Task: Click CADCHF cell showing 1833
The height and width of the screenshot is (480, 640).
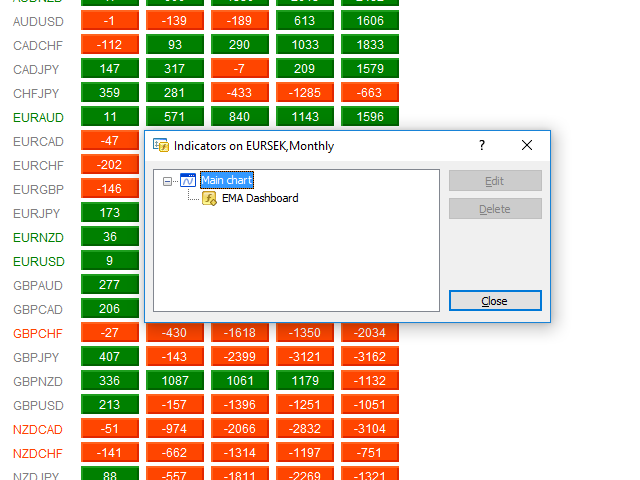Action: point(370,45)
